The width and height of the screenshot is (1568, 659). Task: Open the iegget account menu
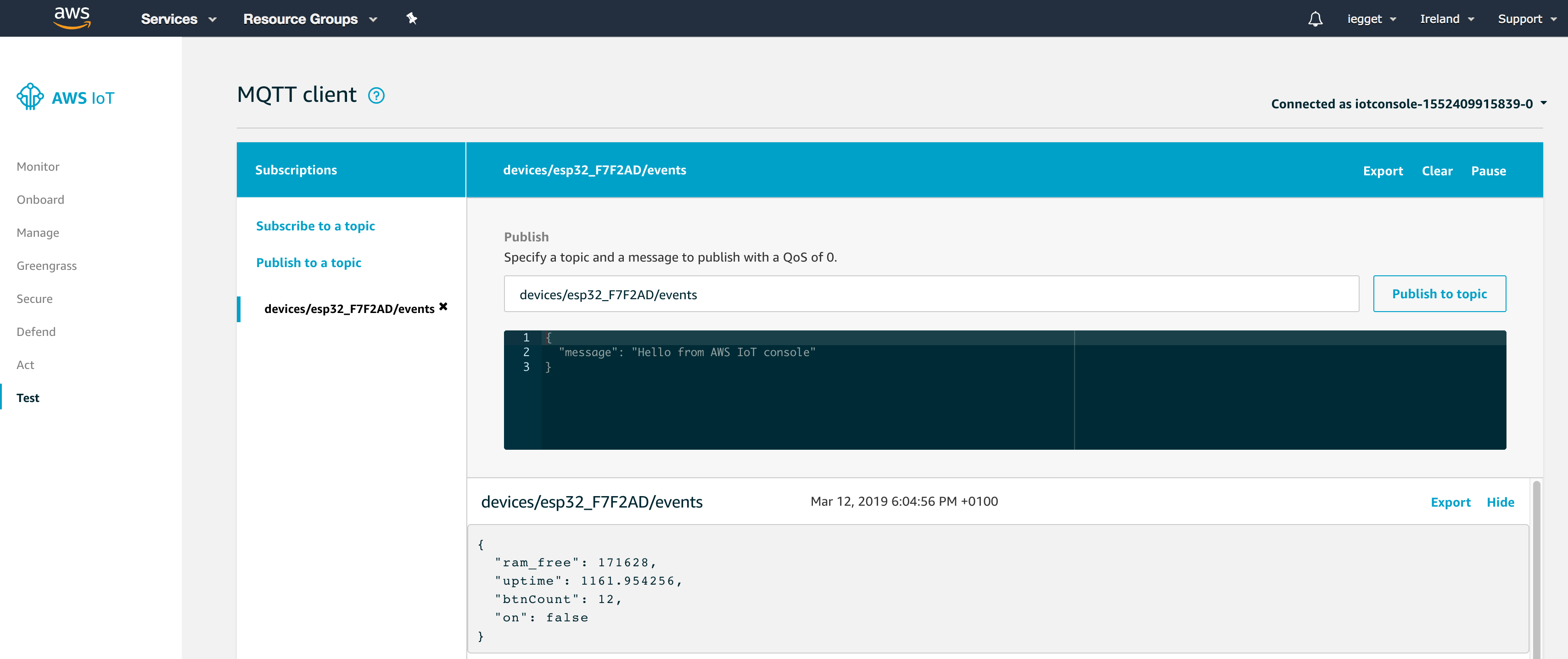point(1372,19)
